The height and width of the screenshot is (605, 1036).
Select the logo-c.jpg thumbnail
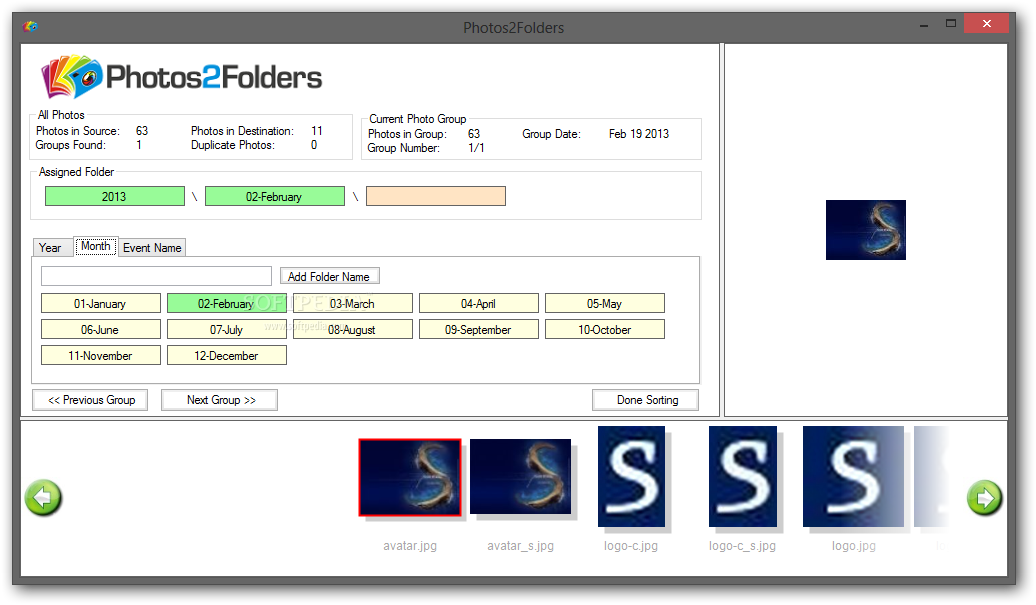pos(632,476)
